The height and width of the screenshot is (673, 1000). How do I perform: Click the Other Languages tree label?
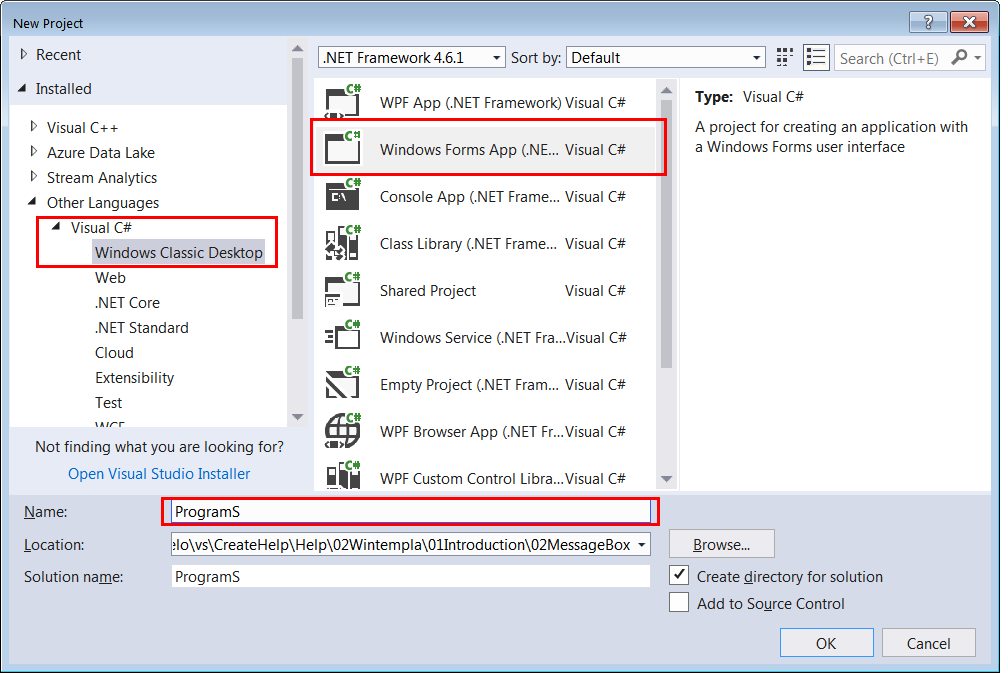pyautogui.click(x=103, y=203)
